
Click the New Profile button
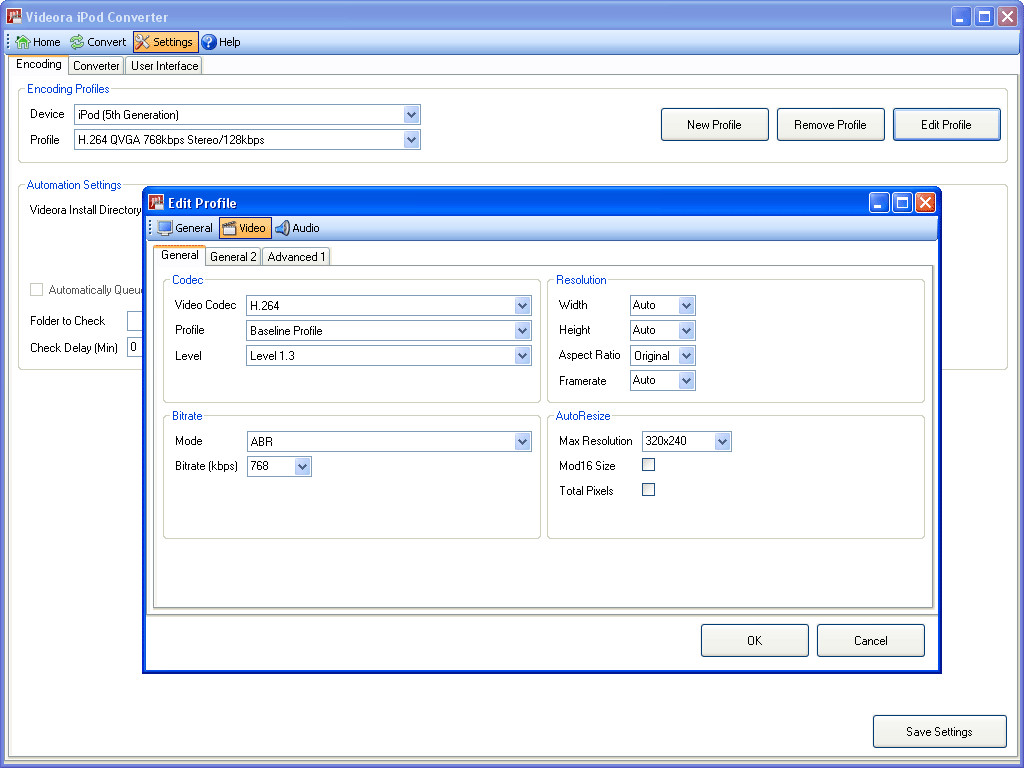714,125
